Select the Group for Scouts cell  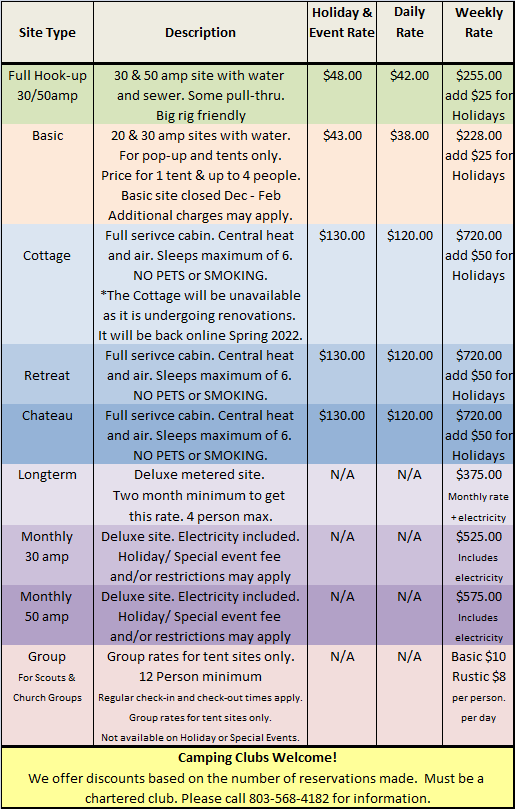47,695
